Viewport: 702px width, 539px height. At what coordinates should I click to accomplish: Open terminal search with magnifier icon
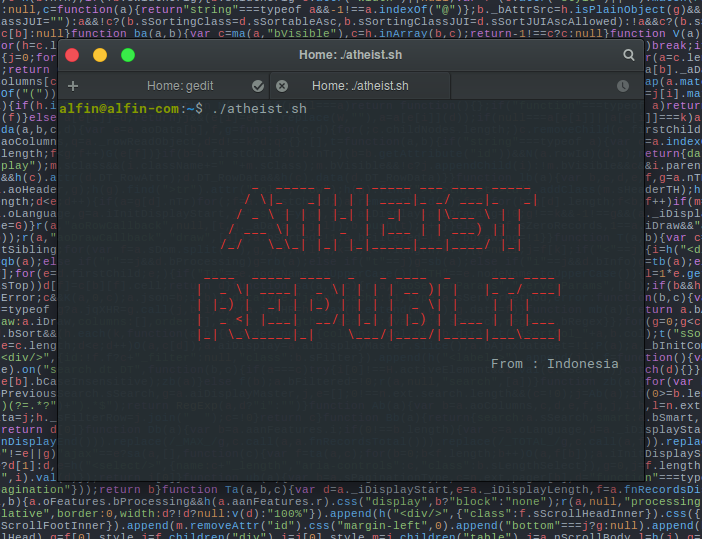click(x=629, y=55)
